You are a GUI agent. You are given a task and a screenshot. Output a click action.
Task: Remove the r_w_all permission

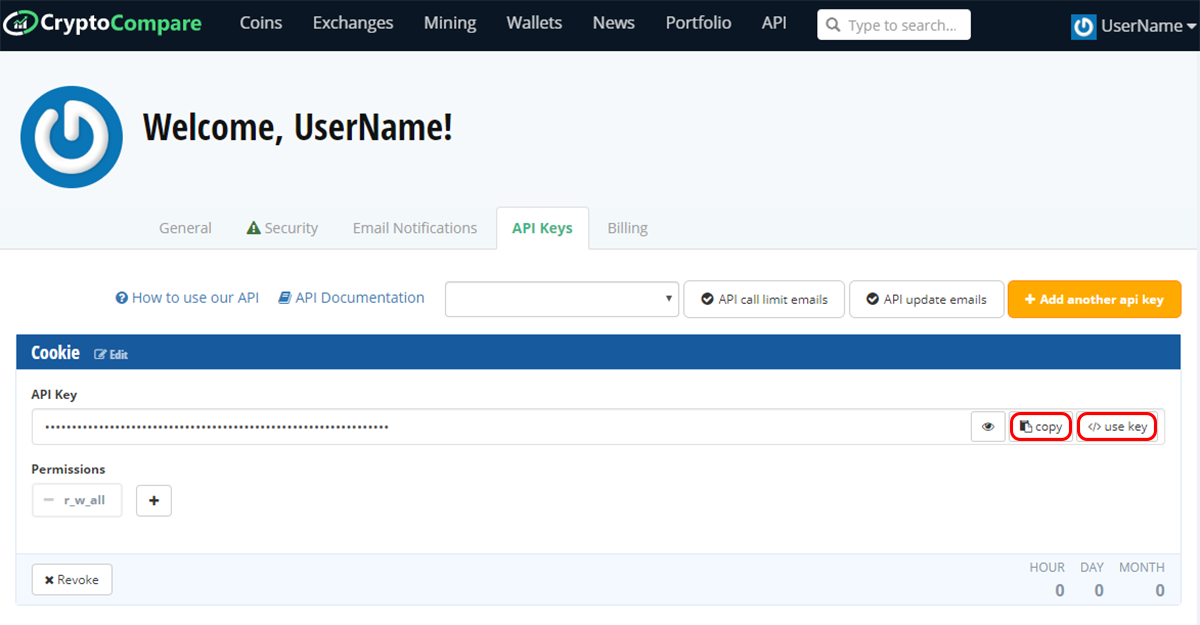(x=77, y=500)
